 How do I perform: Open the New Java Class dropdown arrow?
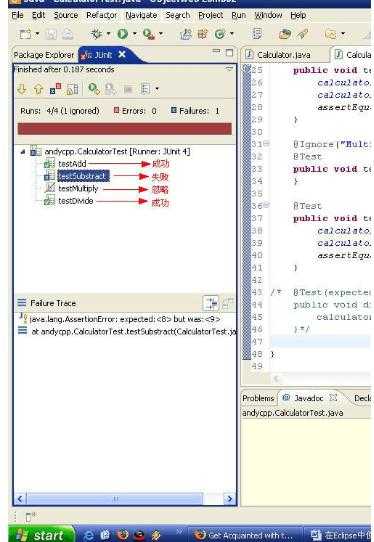click(x=232, y=34)
